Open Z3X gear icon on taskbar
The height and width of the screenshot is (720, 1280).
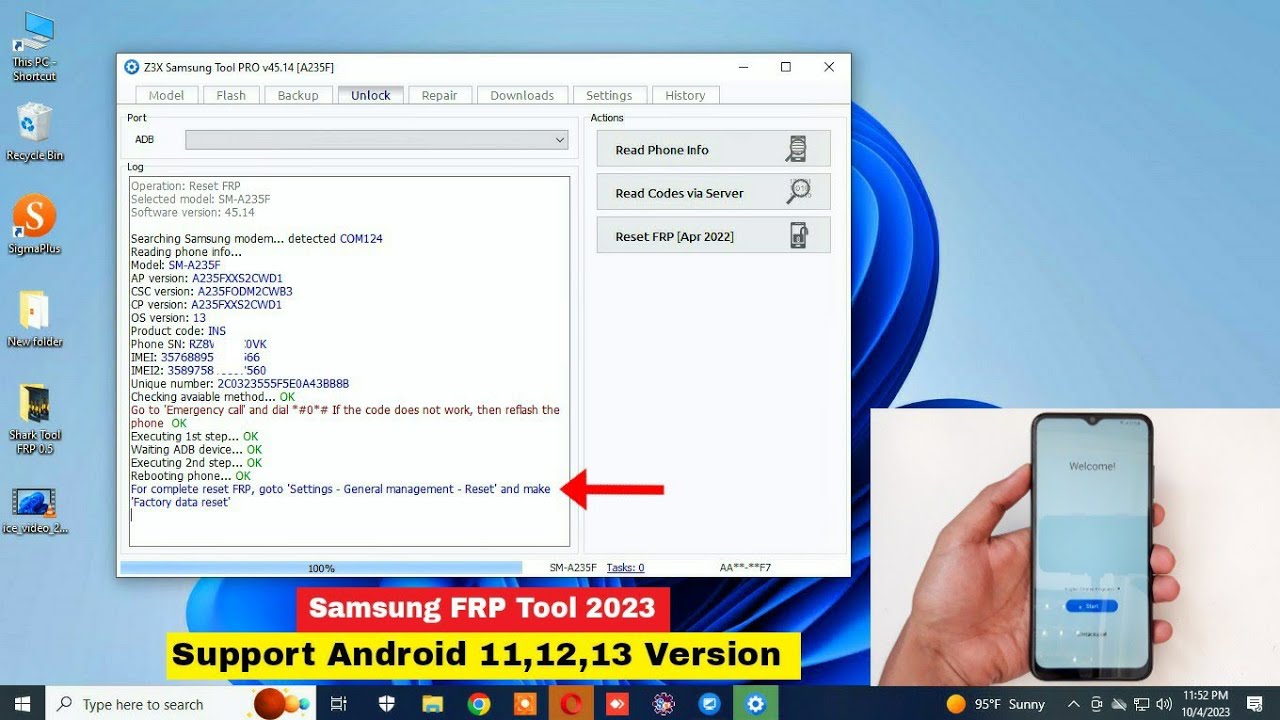pos(756,704)
